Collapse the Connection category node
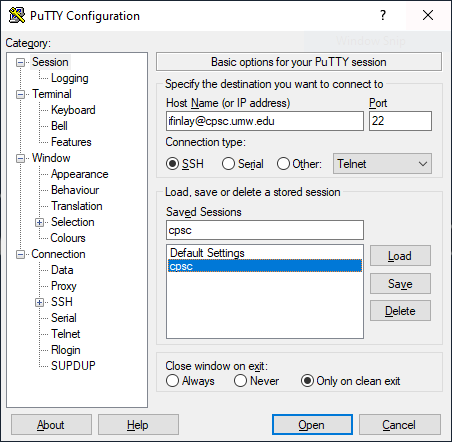Viewport: 452px width, 442px height. 20,254
